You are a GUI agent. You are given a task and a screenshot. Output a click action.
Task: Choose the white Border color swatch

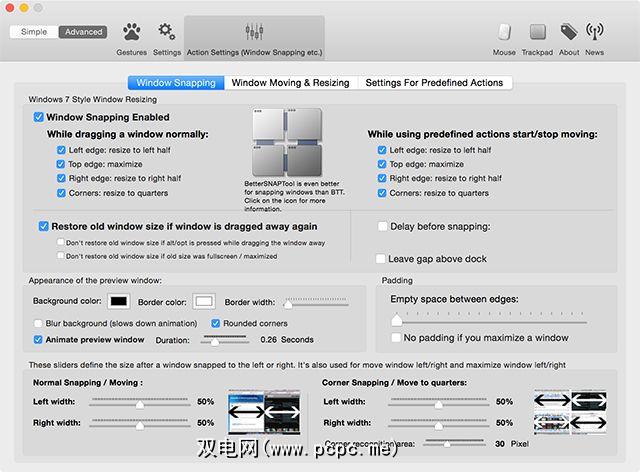204,301
